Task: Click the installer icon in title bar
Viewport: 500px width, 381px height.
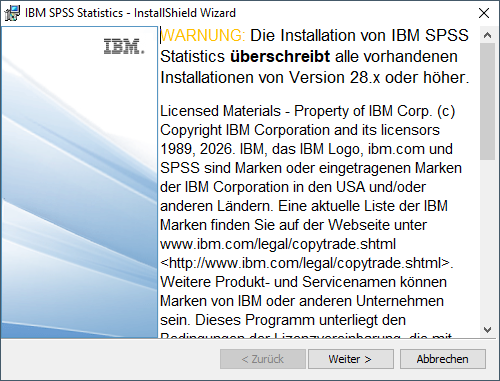Action: 12,13
